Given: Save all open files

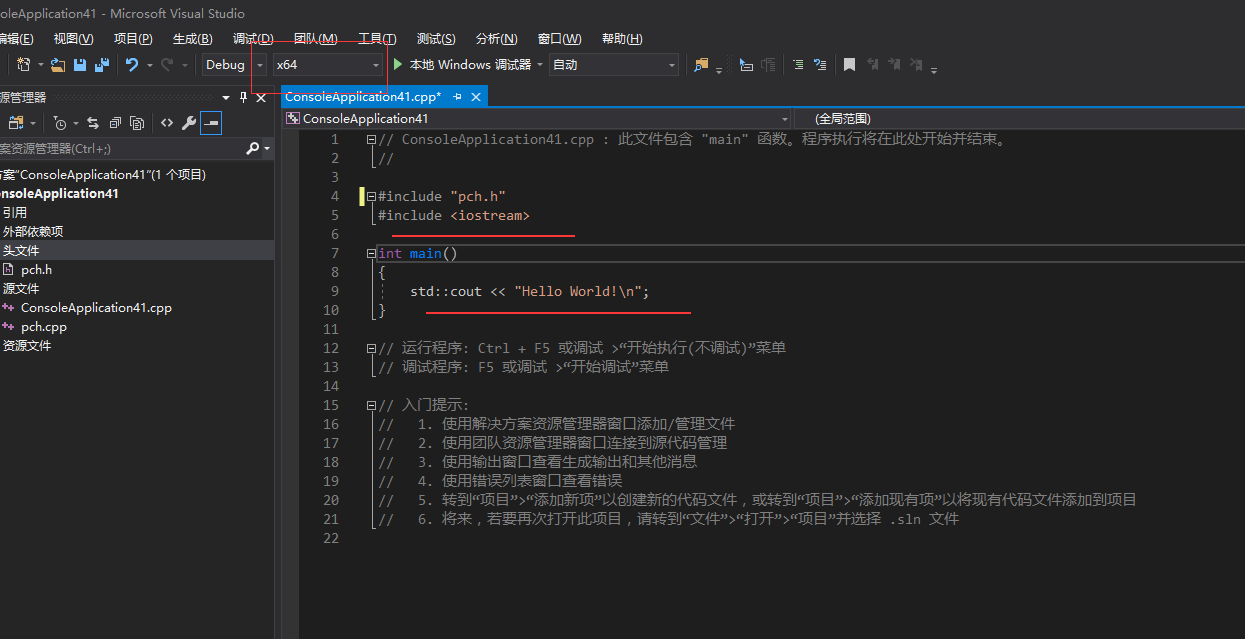Looking at the screenshot, I should [100, 64].
